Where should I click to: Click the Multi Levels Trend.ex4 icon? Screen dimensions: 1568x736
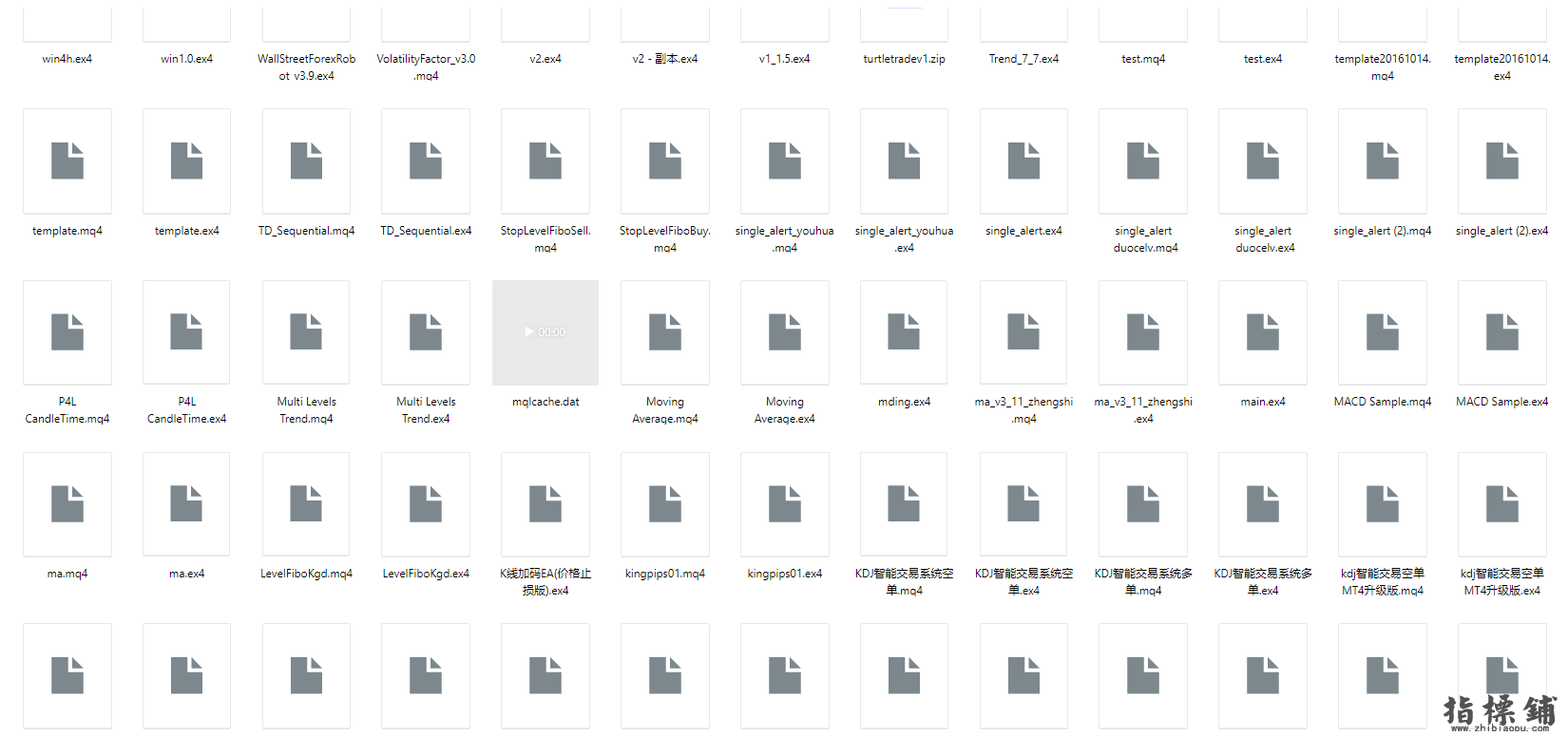pos(426,332)
